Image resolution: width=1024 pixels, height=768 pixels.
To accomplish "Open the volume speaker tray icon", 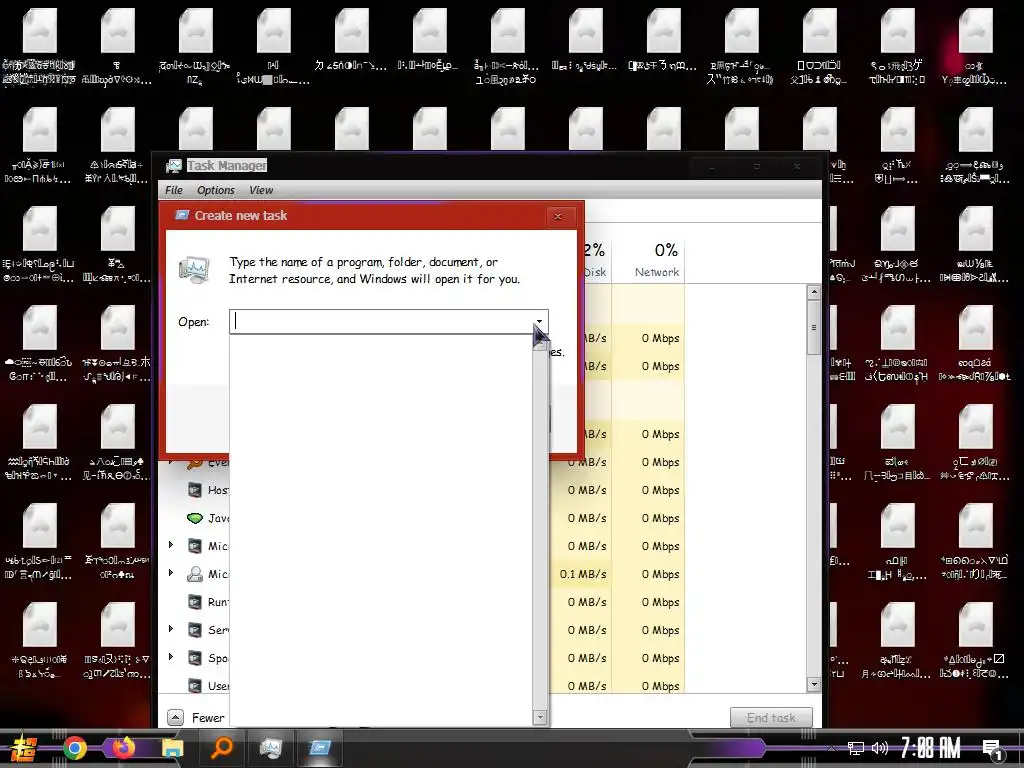I will 879,749.
